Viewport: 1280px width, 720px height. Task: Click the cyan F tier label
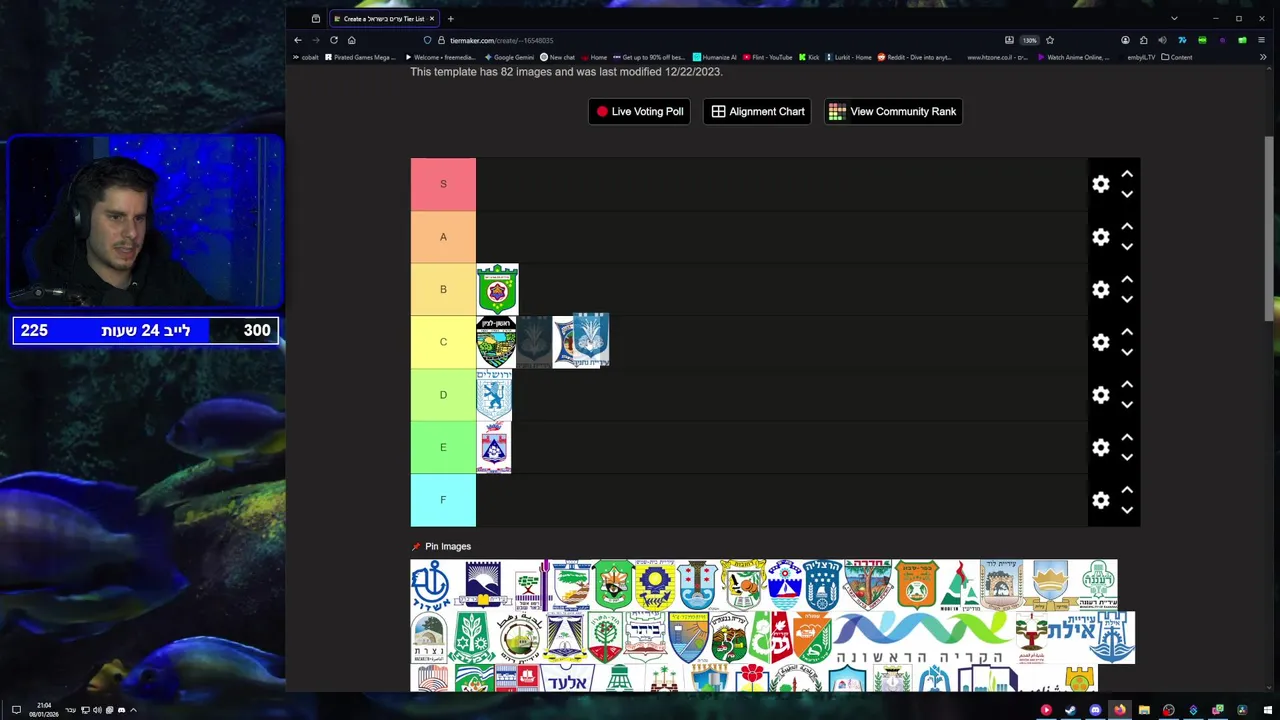pyautogui.click(x=443, y=500)
